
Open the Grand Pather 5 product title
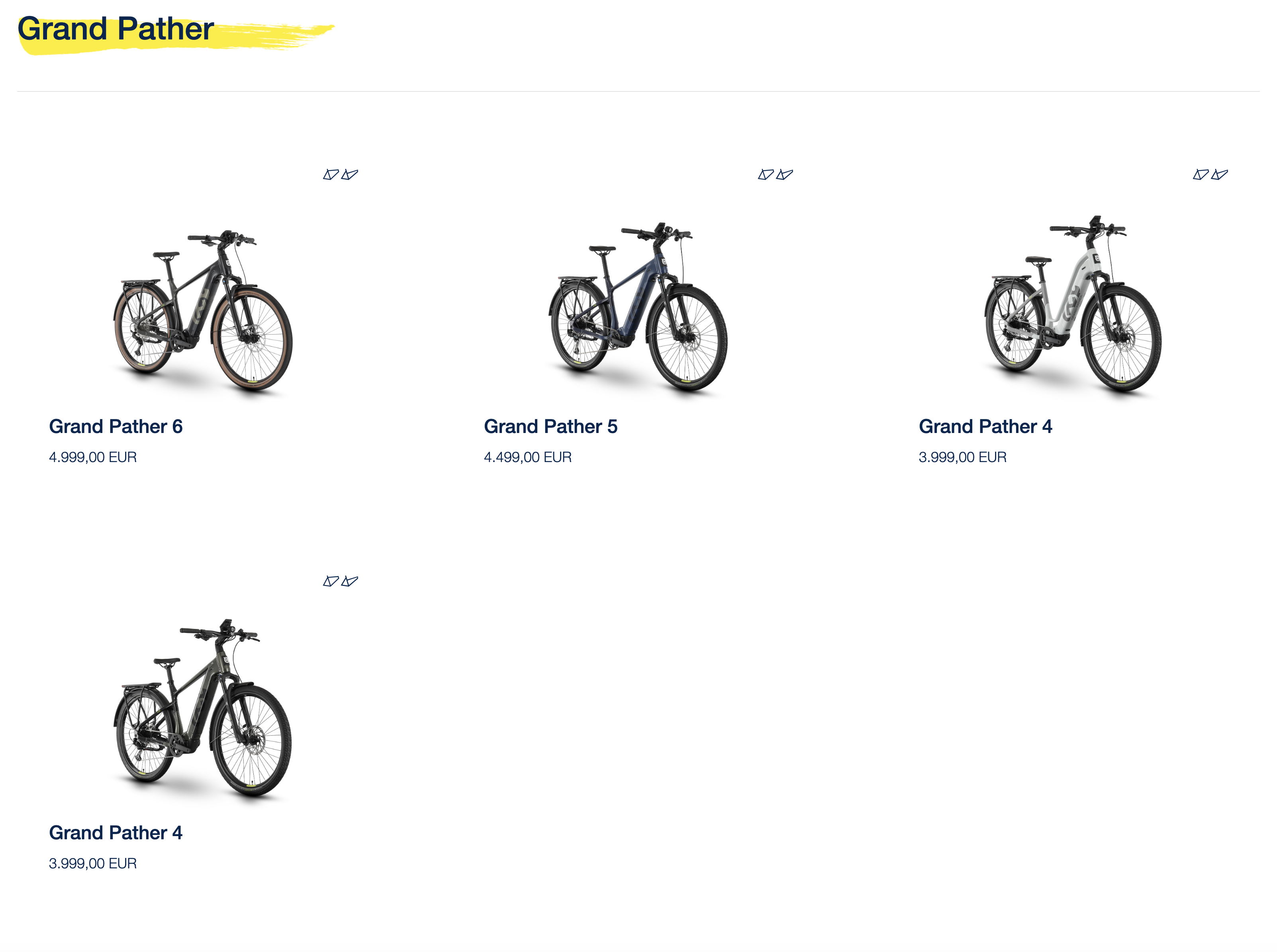coord(551,427)
